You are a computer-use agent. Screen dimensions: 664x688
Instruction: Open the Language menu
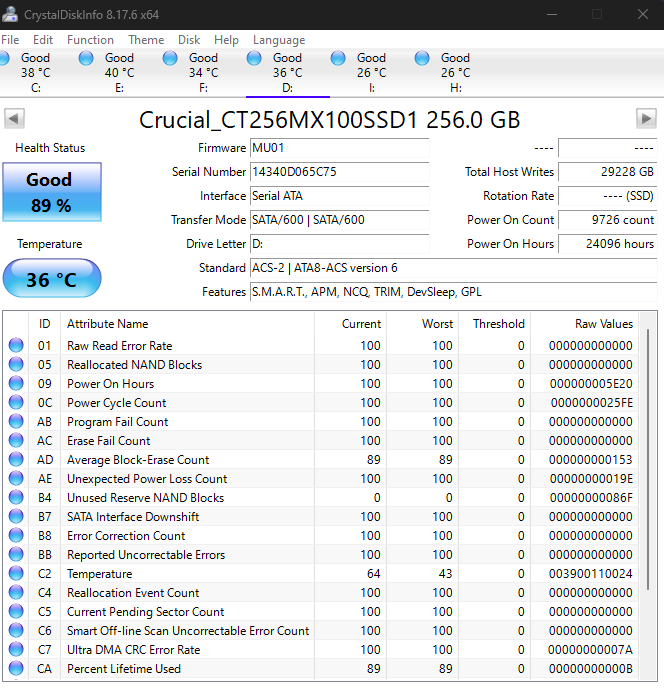[279, 40]
